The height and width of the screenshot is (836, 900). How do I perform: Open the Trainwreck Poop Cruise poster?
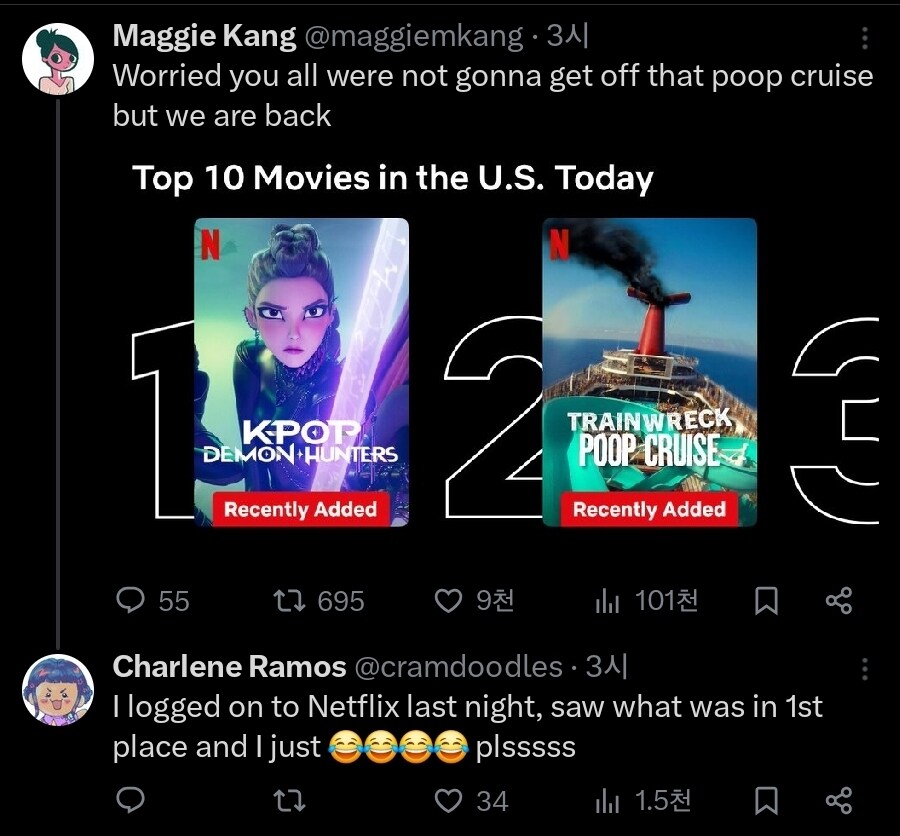click(x=650, y=372)
